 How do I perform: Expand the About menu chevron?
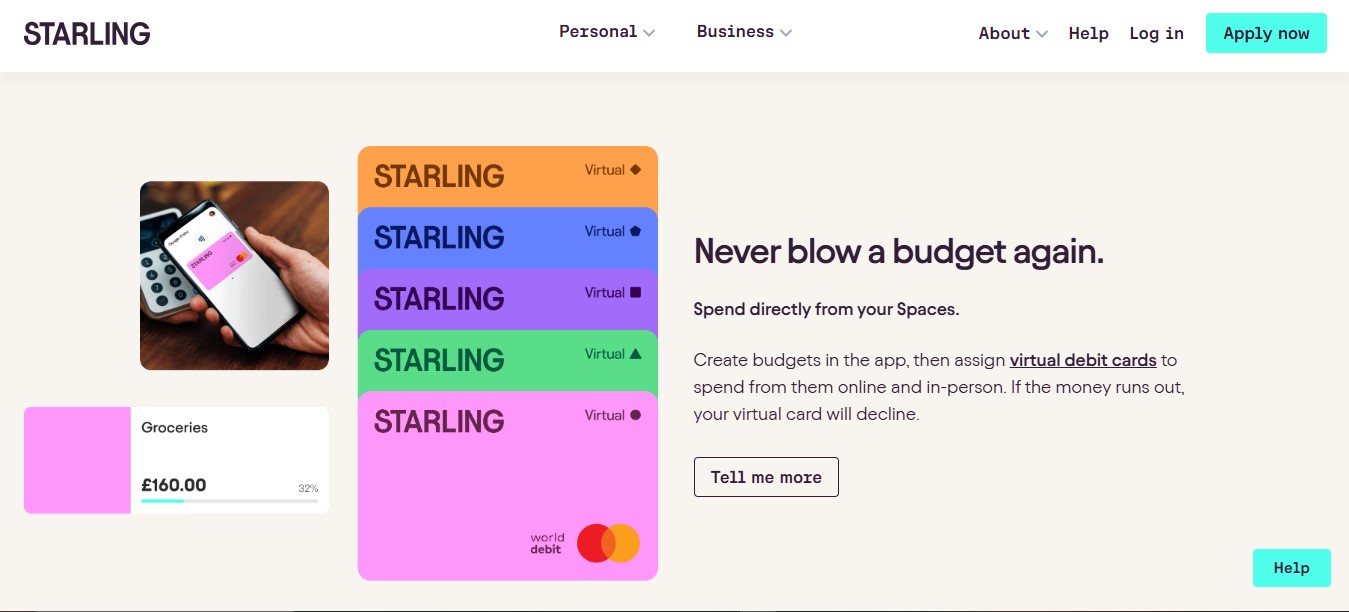1042,34
